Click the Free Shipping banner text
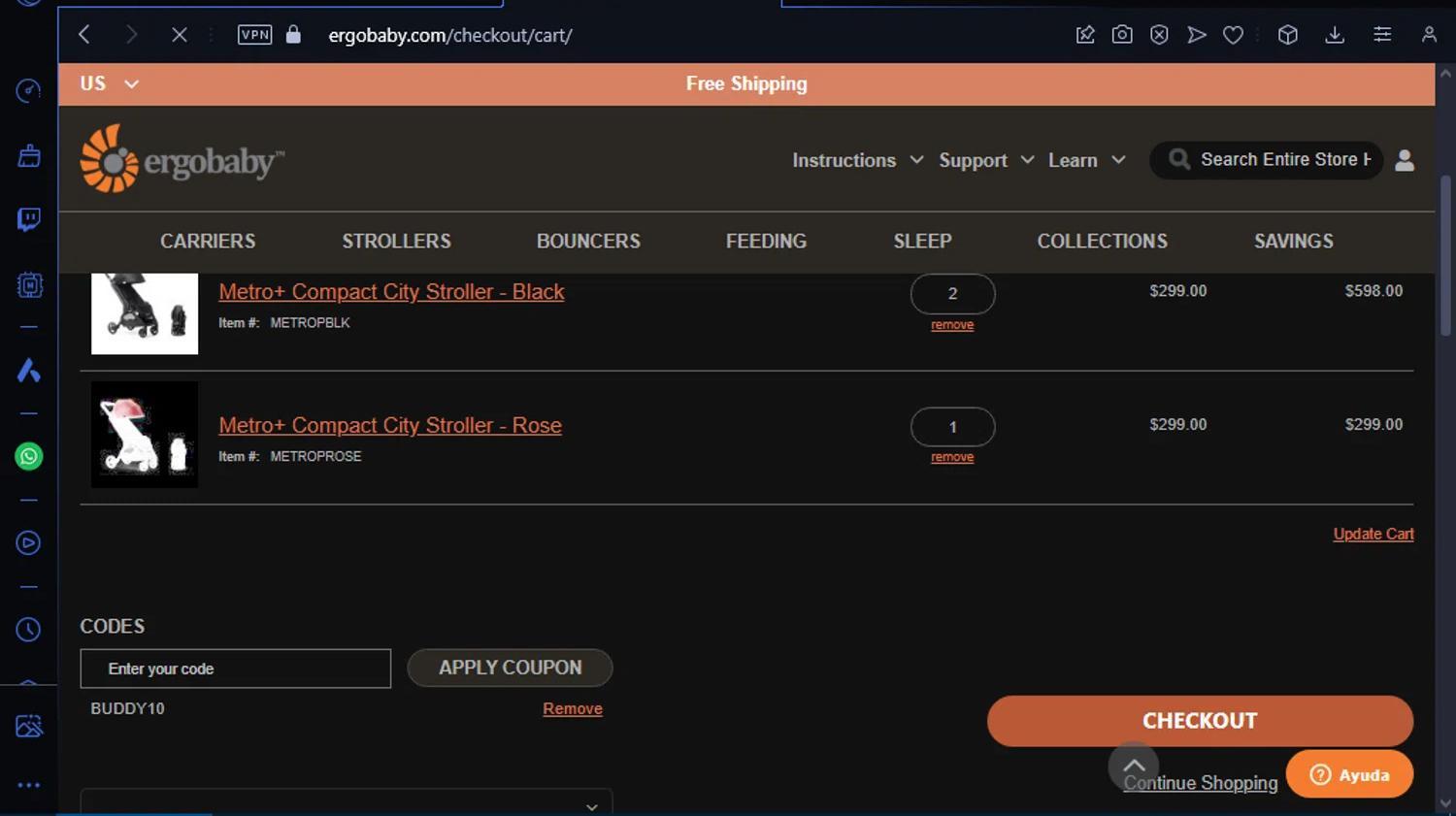Screen dimensions: 1456x816 746,83
